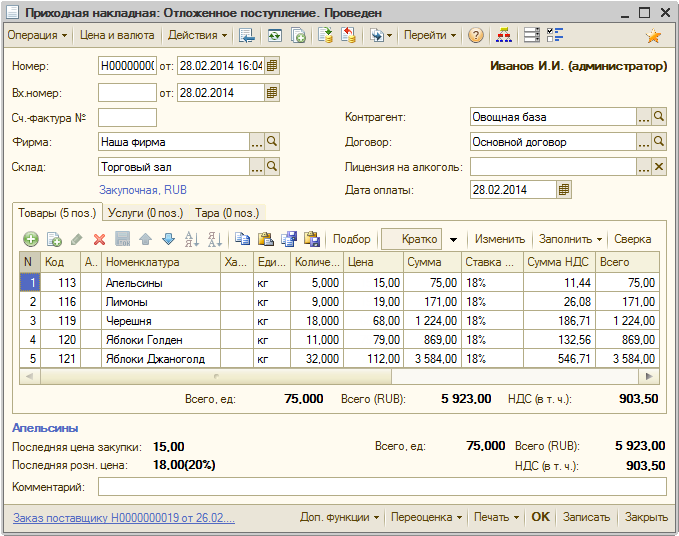
Task: Open the Переоценка dropdown
Action: click(x=426, y=517)
